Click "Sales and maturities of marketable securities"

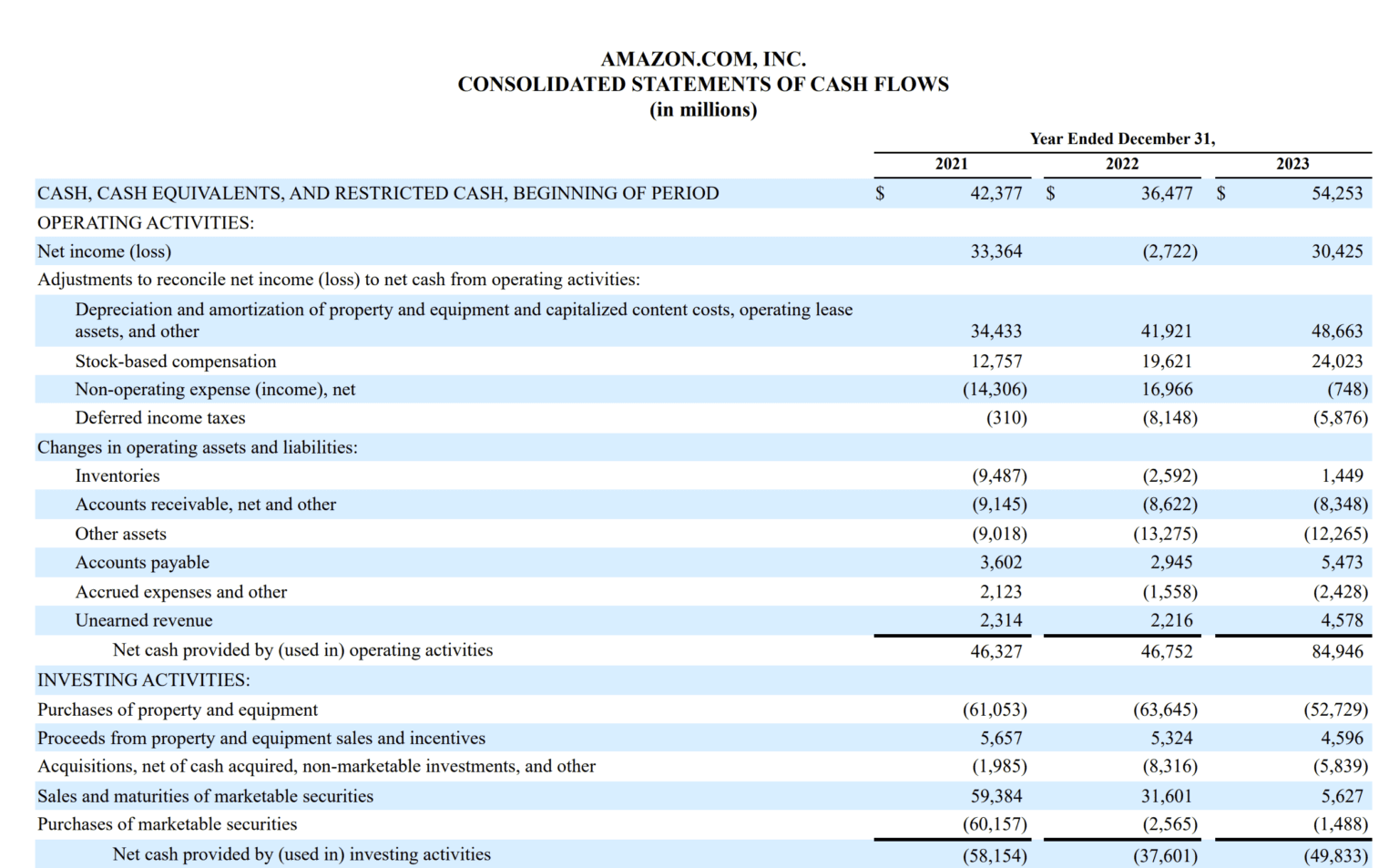point(205,796)
